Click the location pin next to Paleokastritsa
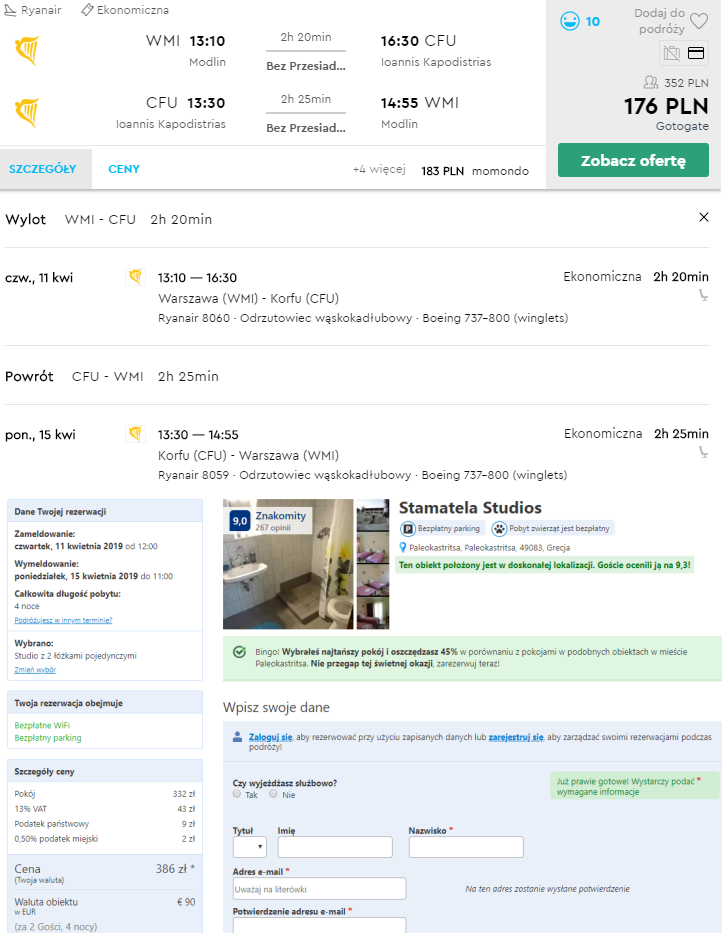 [x=403, y=547]
